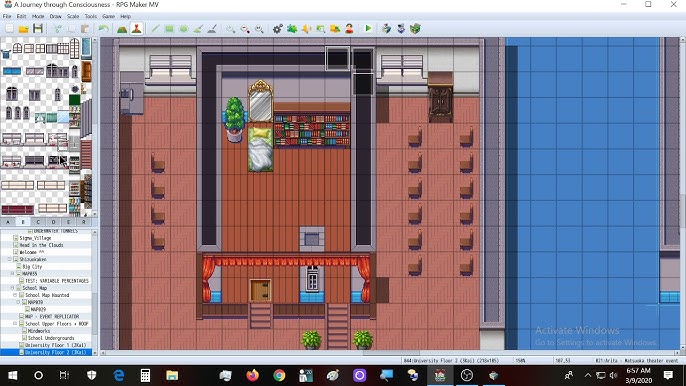
Task: Click the Actual Size zoom icon
Action: point(259,29)
